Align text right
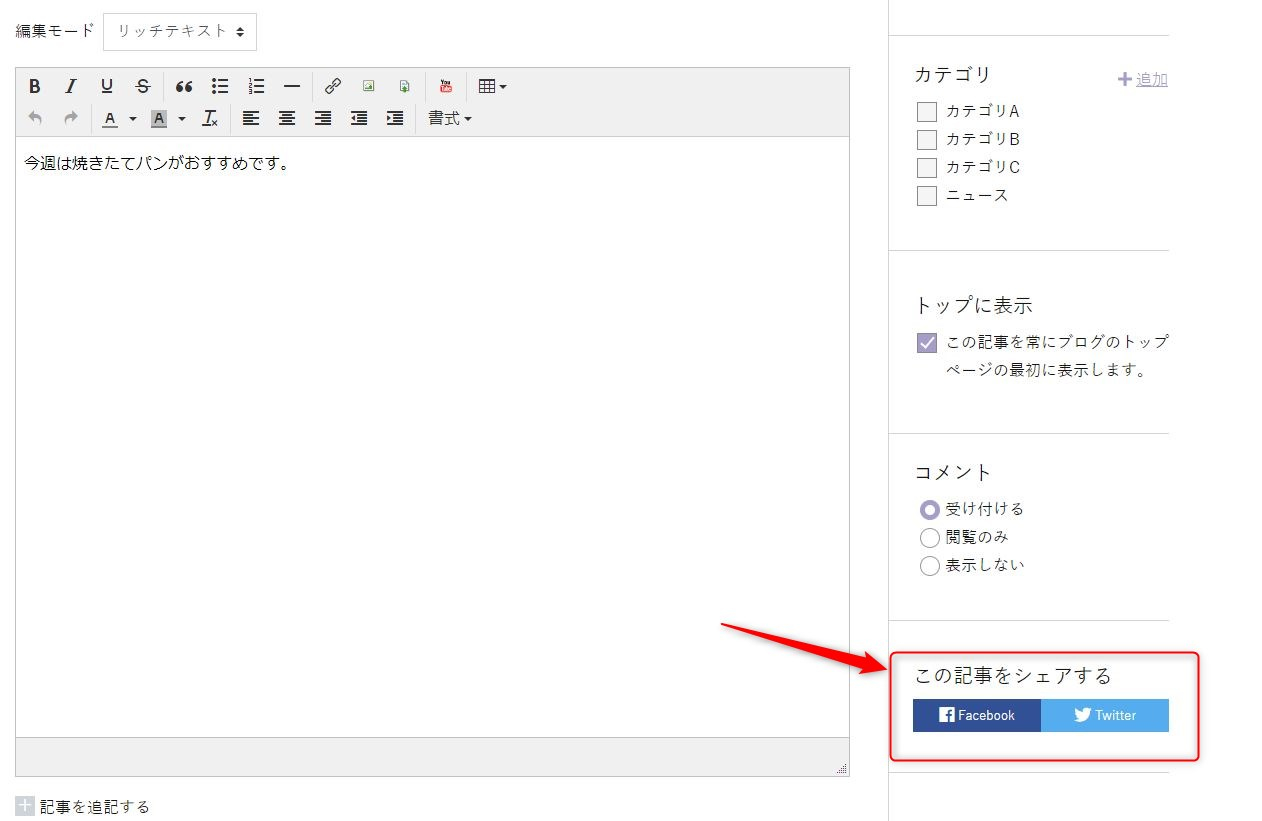This screenshot has height=821, width=1262. point(323,118)
